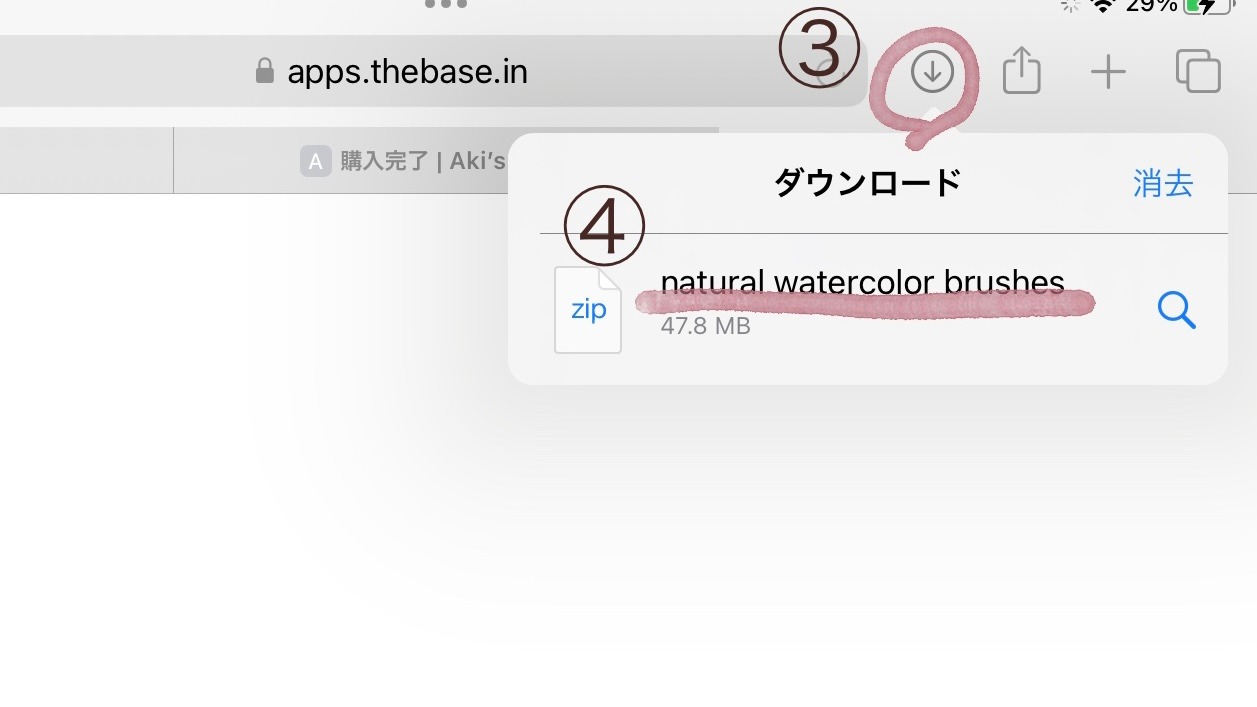Click the apps.thebase.in address field
Screen dimensions: 1257x707
[432, 71]
